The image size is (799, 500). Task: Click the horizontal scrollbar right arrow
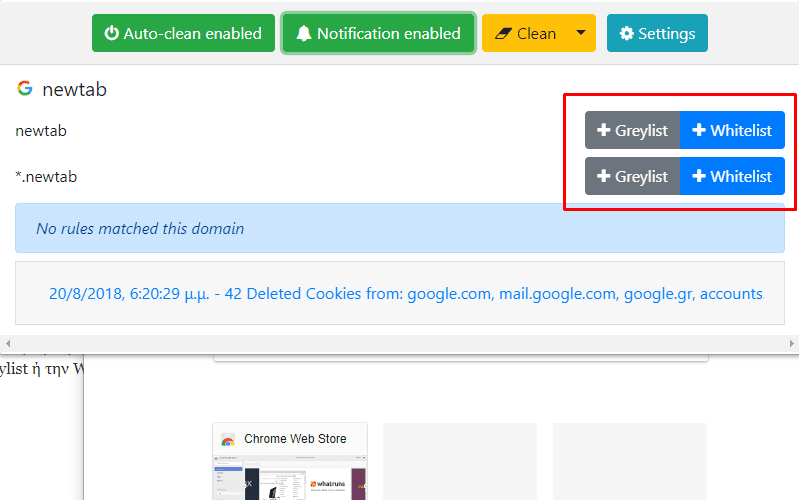[791, 344]
